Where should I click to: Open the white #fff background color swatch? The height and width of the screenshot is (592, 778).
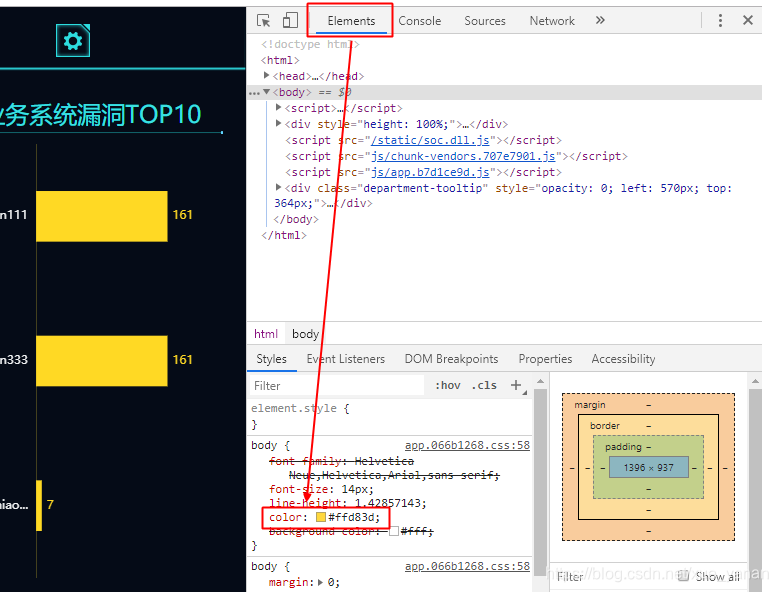coord(394,531)
